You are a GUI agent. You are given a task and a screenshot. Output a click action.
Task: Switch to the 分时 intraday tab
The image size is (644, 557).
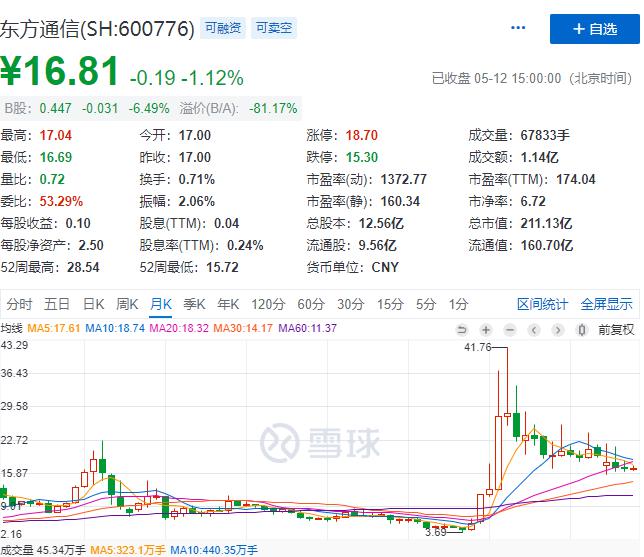click(x=19, y=304)
